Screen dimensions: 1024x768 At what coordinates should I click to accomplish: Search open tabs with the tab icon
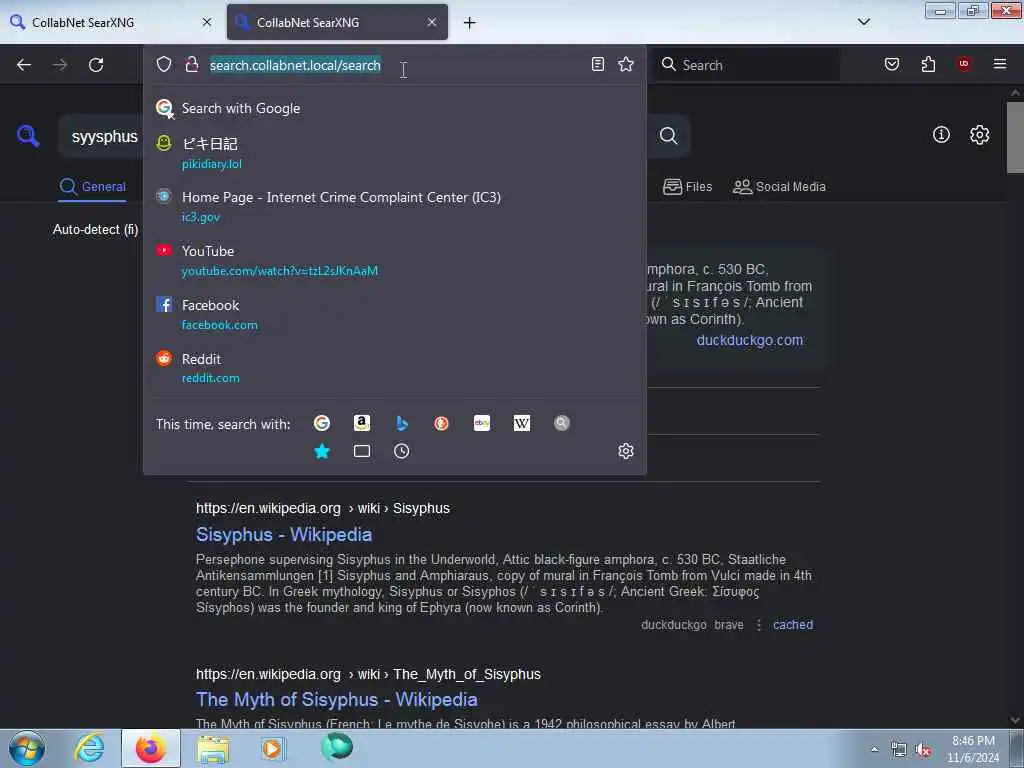point(362,451)
